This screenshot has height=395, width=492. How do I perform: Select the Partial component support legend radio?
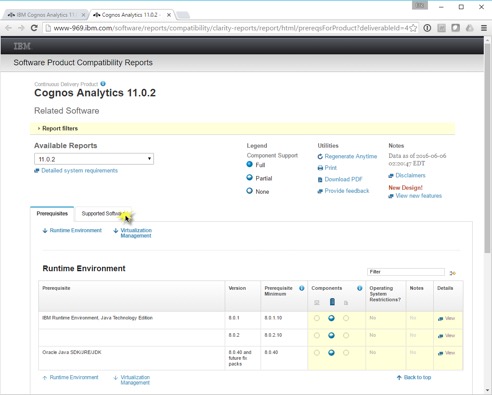click(x=249, y=178)
